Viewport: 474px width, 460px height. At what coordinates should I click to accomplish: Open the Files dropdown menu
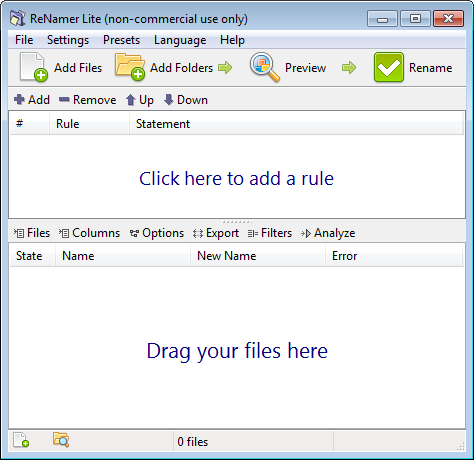32,233
